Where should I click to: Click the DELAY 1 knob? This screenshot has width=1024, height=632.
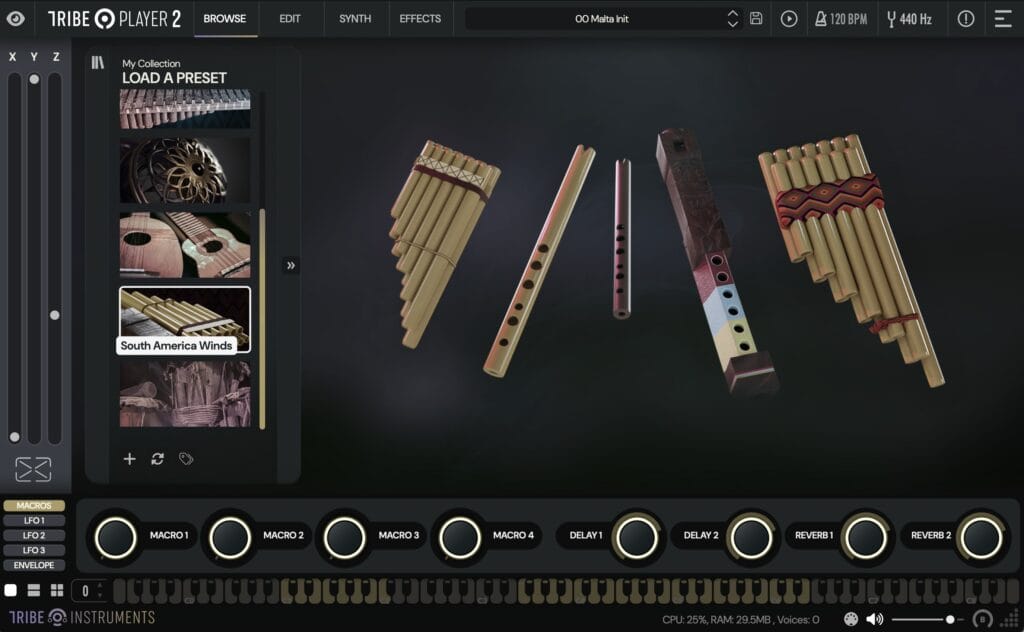(x=636, y=538)
